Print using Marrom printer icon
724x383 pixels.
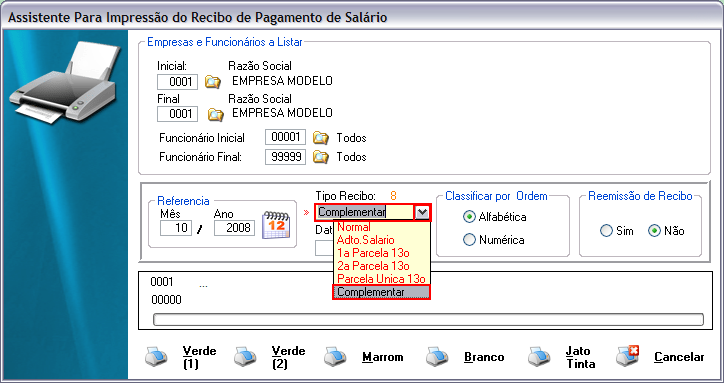[336, 357]
